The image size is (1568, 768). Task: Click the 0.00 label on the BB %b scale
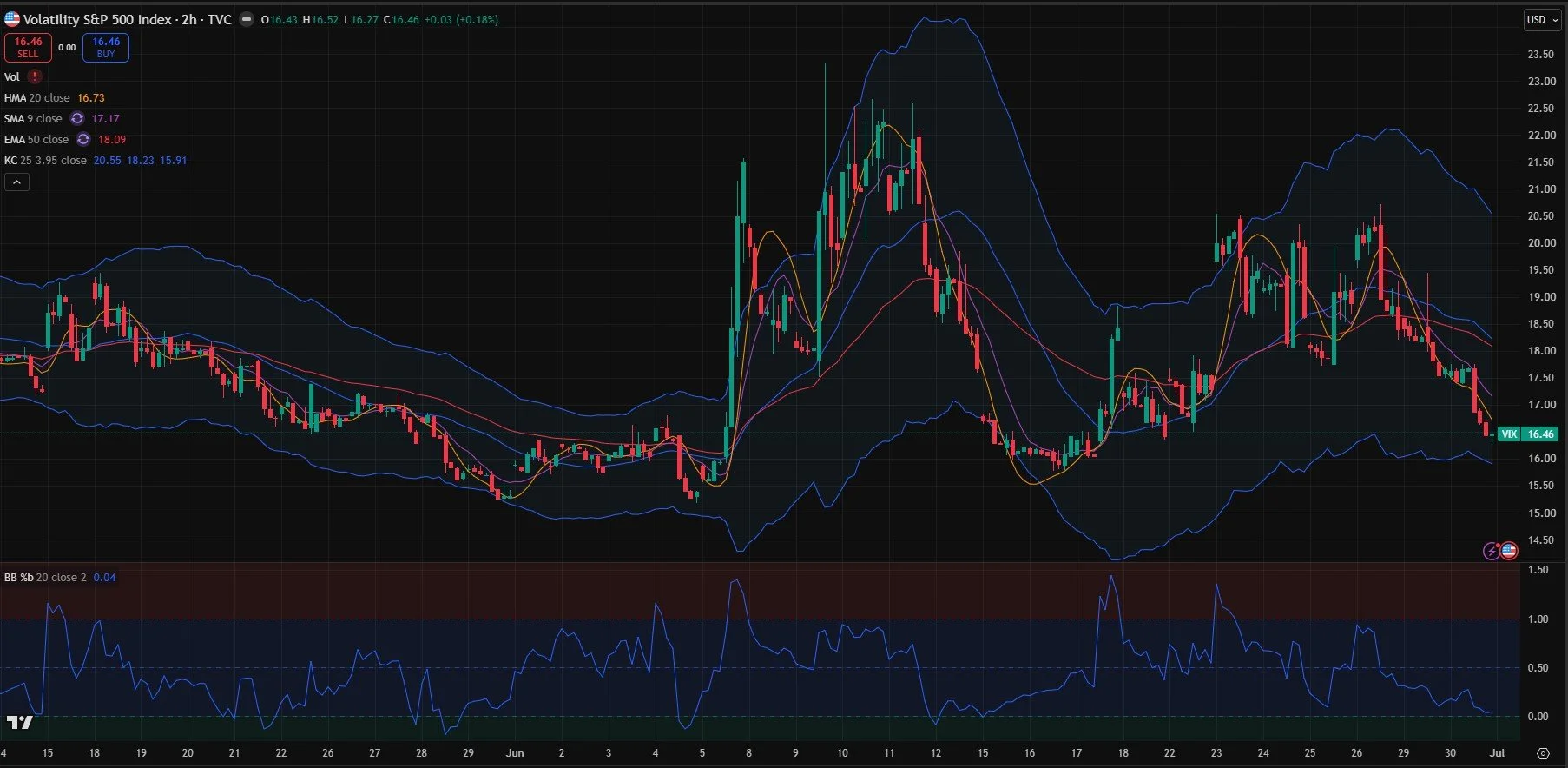pyautogui.click(x=1538, y=716)
